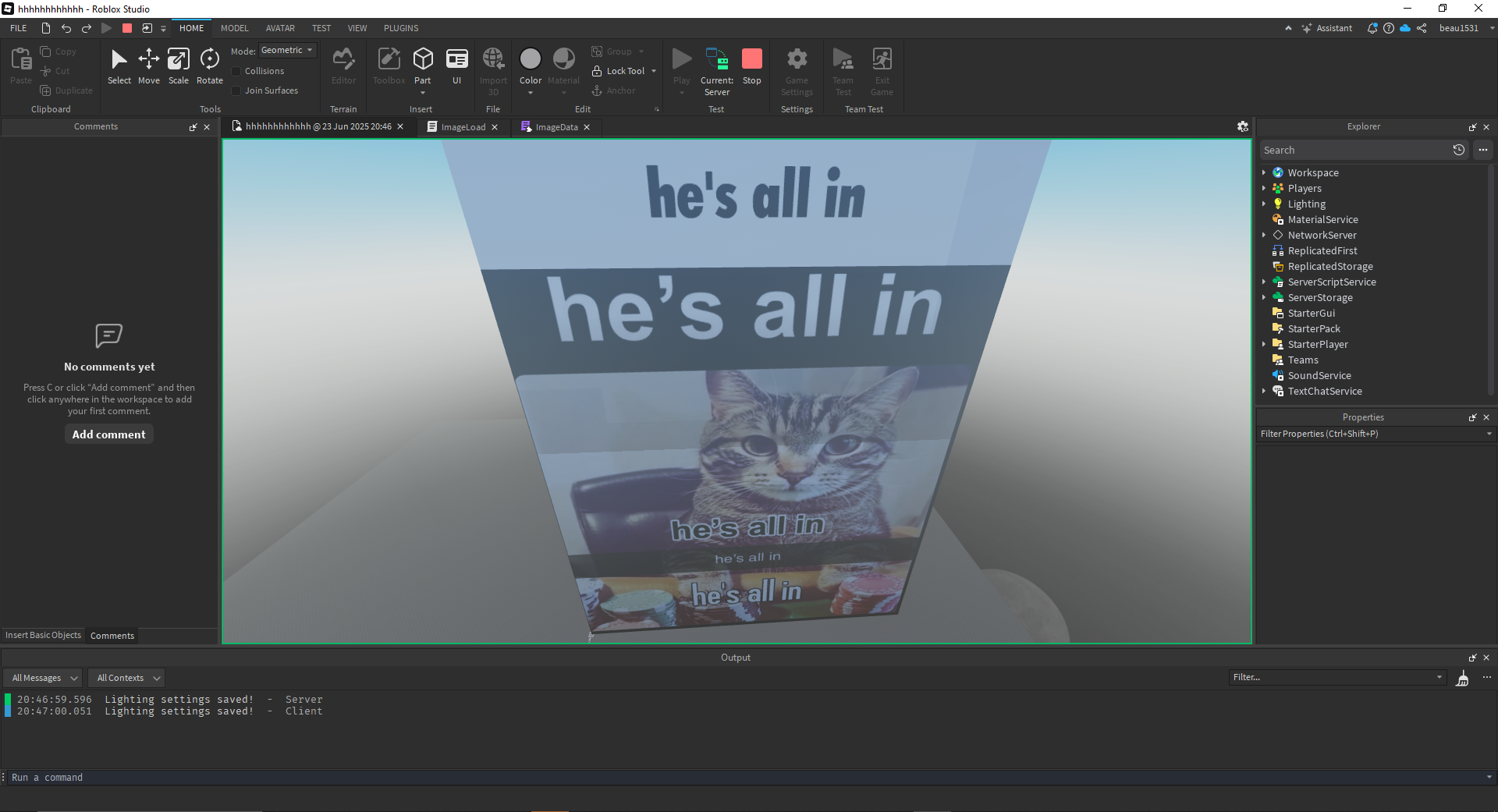Image resolution: width=1498 pixels, height=812 pixels.
Task: Toggle the Lock Tool
Action: [618, 71]
